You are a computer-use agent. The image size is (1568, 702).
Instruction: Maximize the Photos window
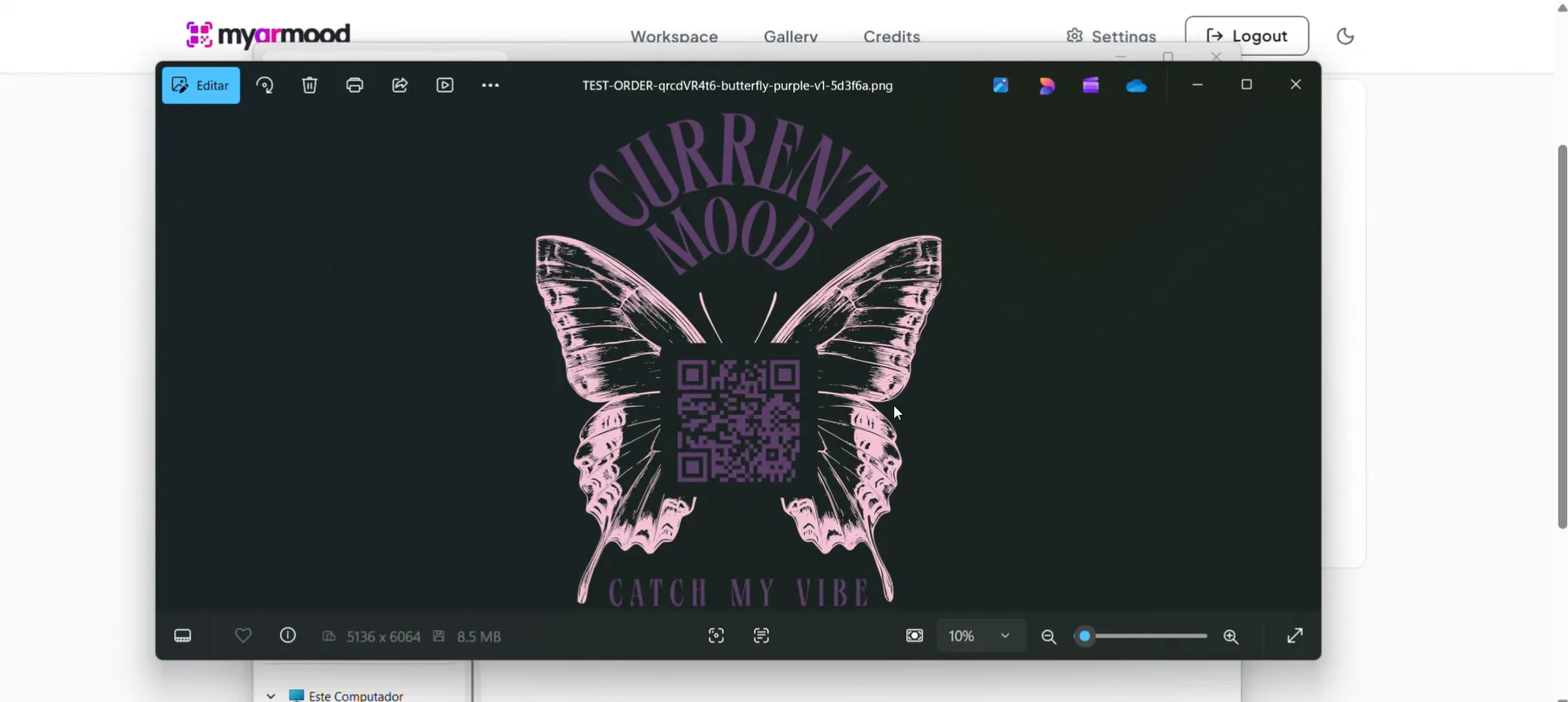[x=1246, y=84]
